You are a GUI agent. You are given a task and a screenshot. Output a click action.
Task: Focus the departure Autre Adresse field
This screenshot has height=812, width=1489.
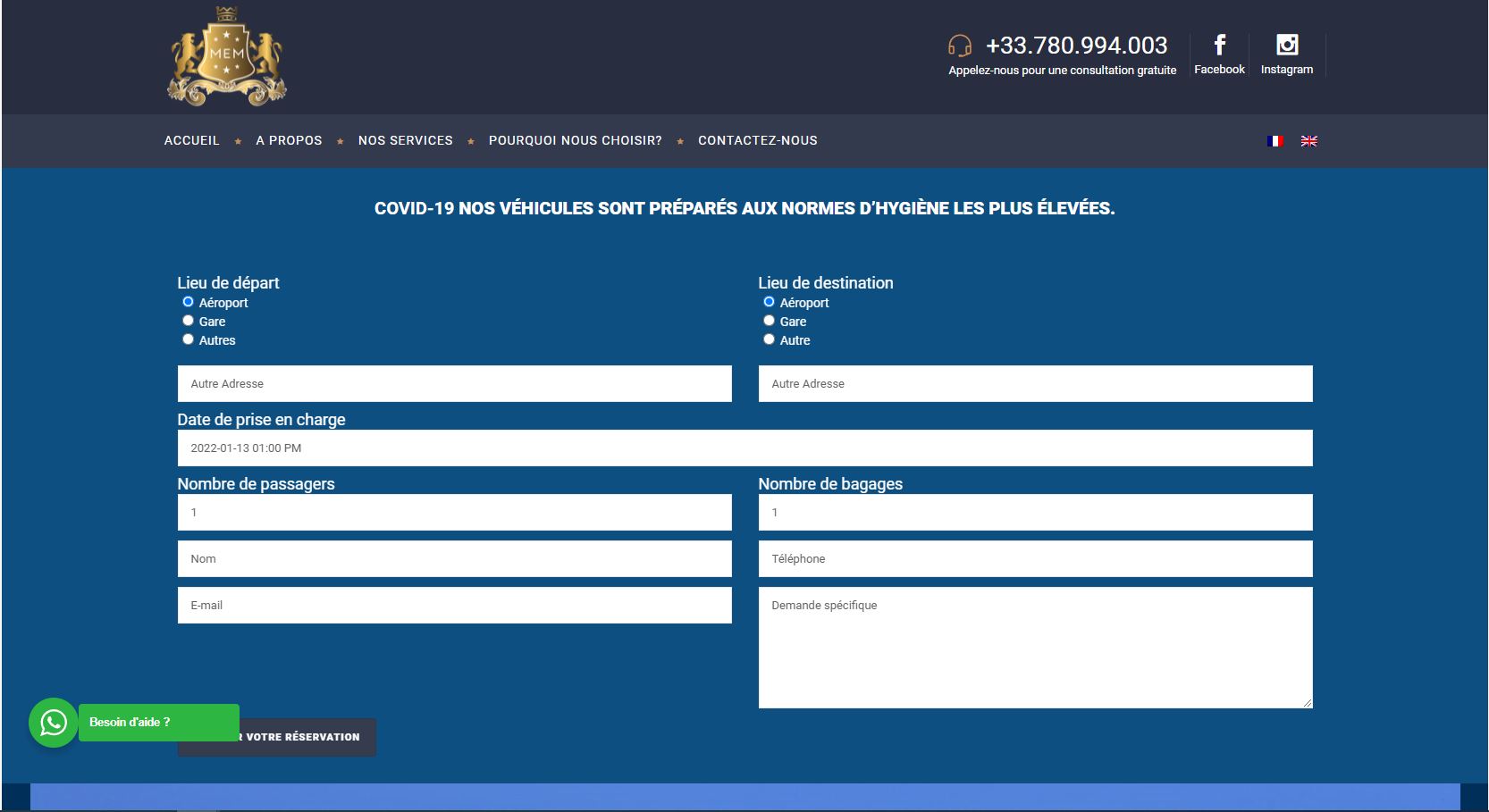pyautogui.click(x=454, y=383)
